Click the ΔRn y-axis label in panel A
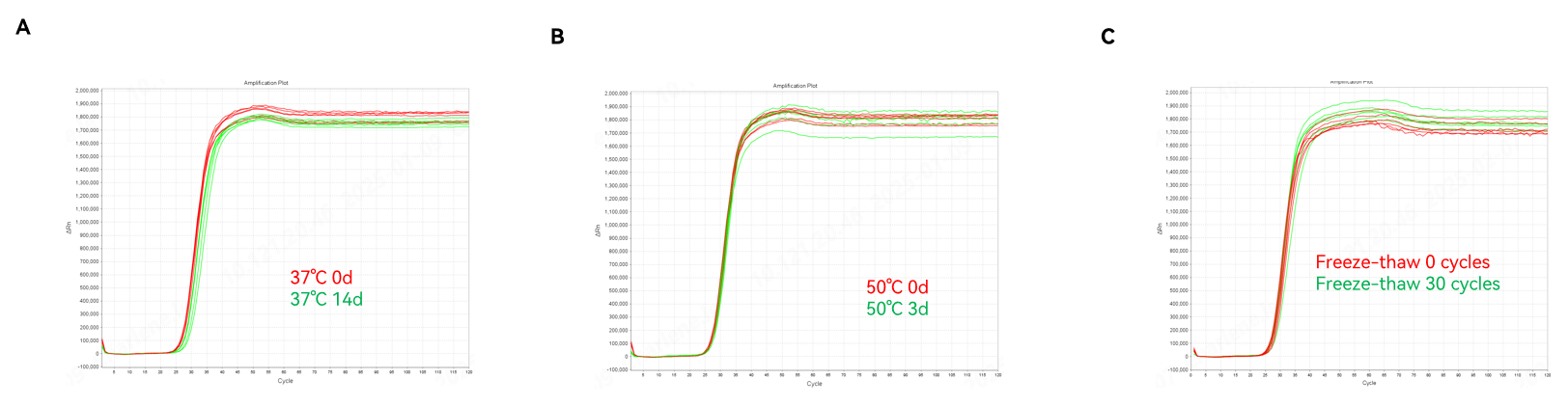The height and width of the screenshot is (406, 1568). pos(69,229)
